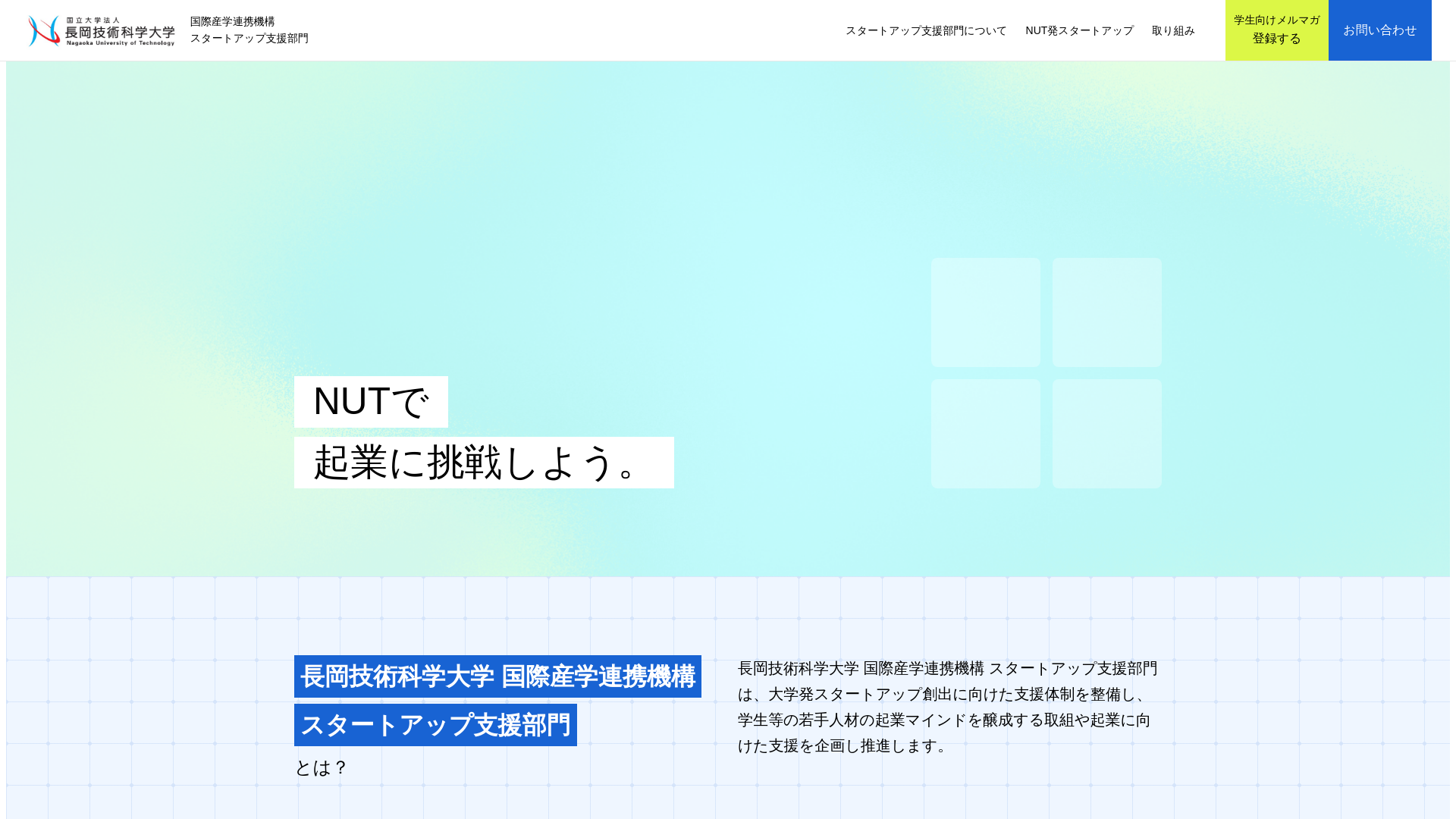The image size is (1456, 819).
Task: Click the NUTで hero headline
Action: [371, 402]
